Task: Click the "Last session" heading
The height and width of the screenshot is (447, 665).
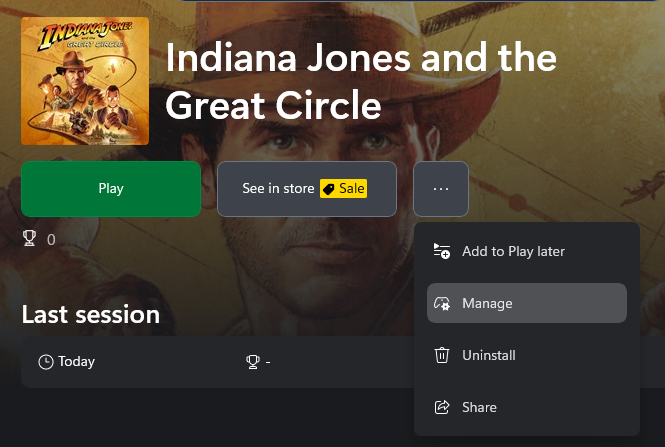Action: [91, 314]
